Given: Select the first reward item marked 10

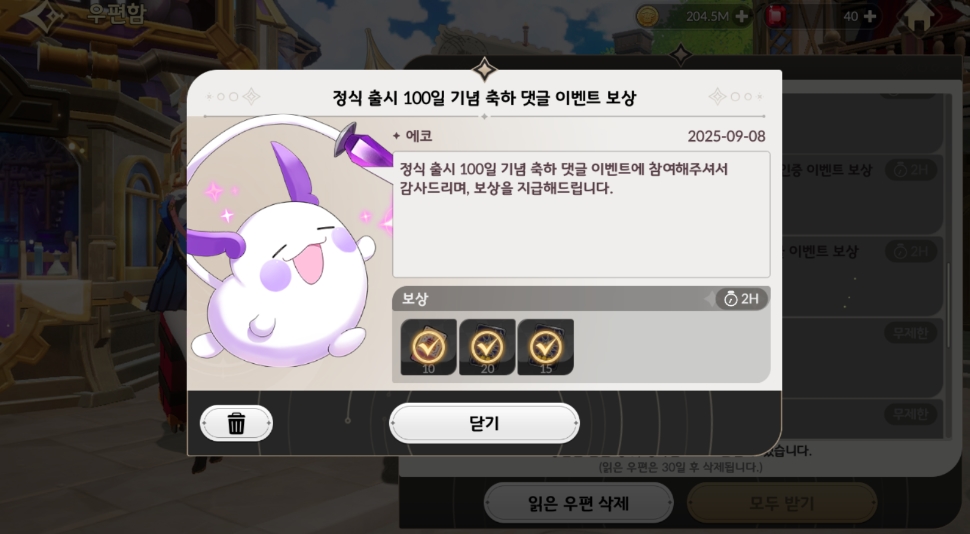Looking at the screenshot, I should click(x=429, y=347).
